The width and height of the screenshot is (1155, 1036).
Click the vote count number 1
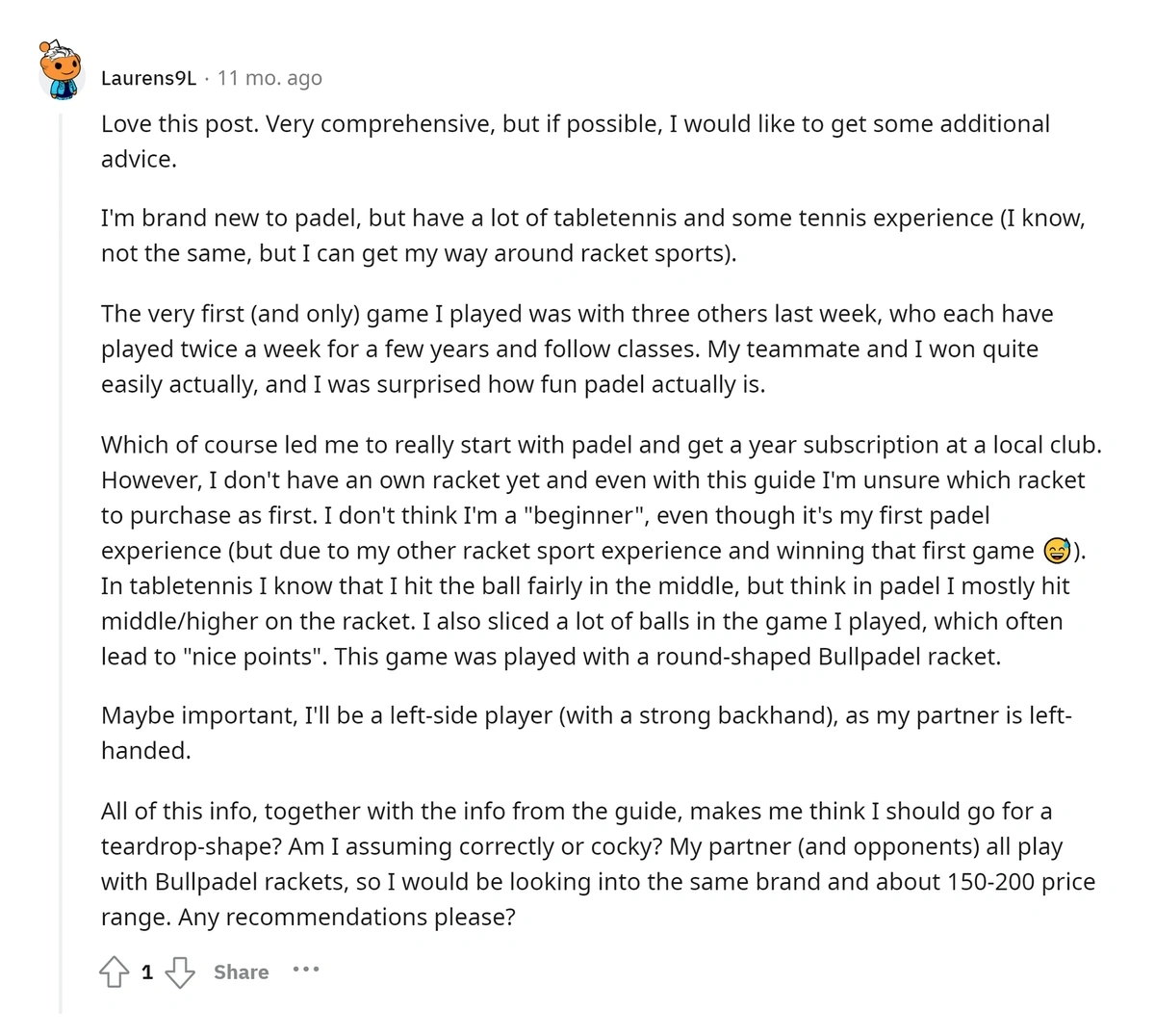(147, 972)
